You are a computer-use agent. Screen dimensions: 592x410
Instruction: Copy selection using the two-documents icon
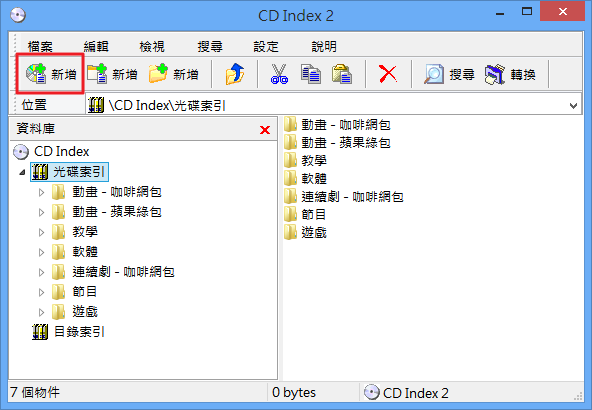click(x=311, y=74)
